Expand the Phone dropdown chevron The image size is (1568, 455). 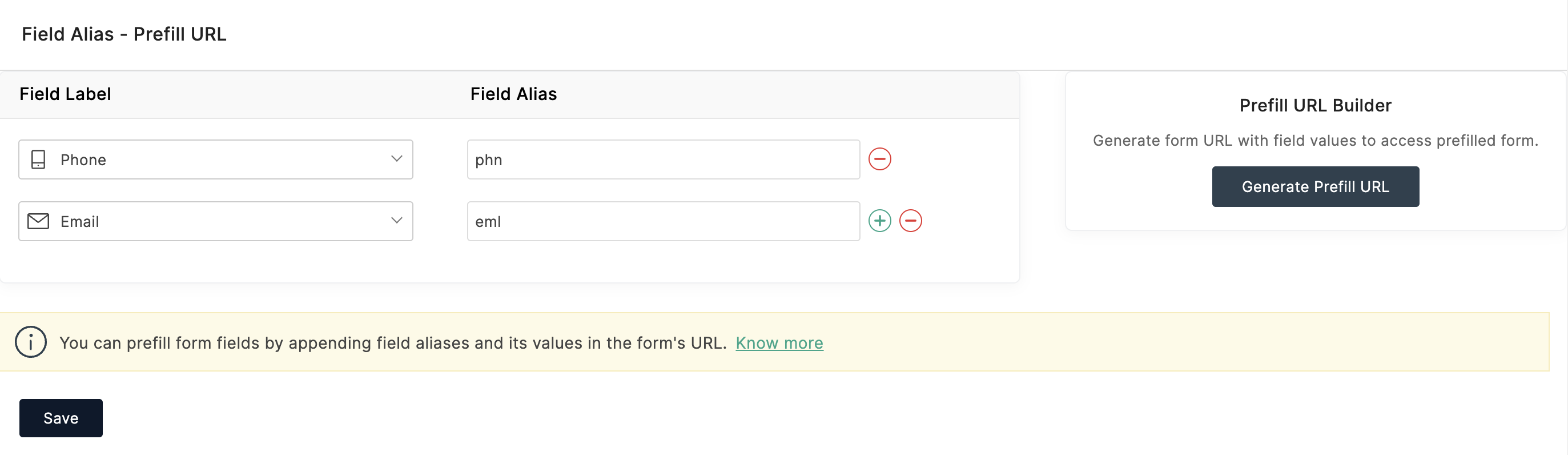[x=396, y=159]
